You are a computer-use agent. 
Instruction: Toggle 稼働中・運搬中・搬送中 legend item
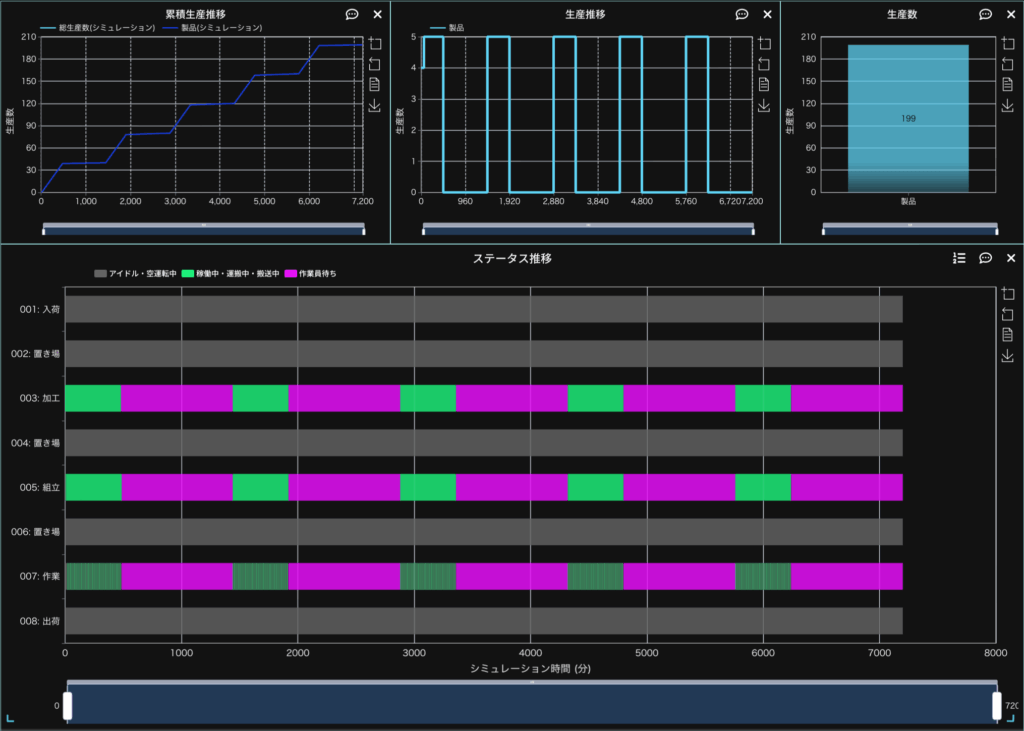pos(231,273)
